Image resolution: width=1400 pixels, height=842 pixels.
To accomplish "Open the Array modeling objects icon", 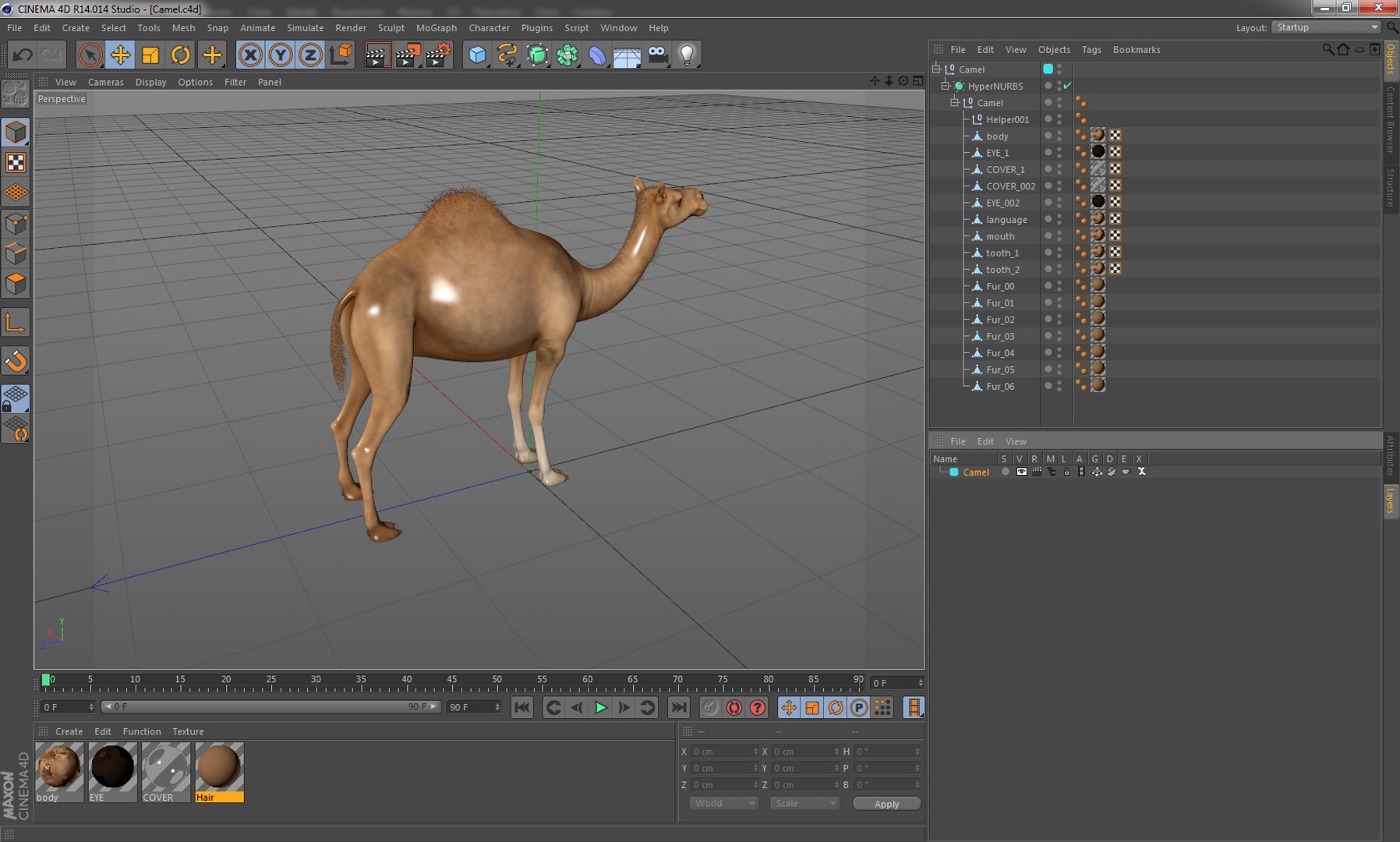I will 567,55.
